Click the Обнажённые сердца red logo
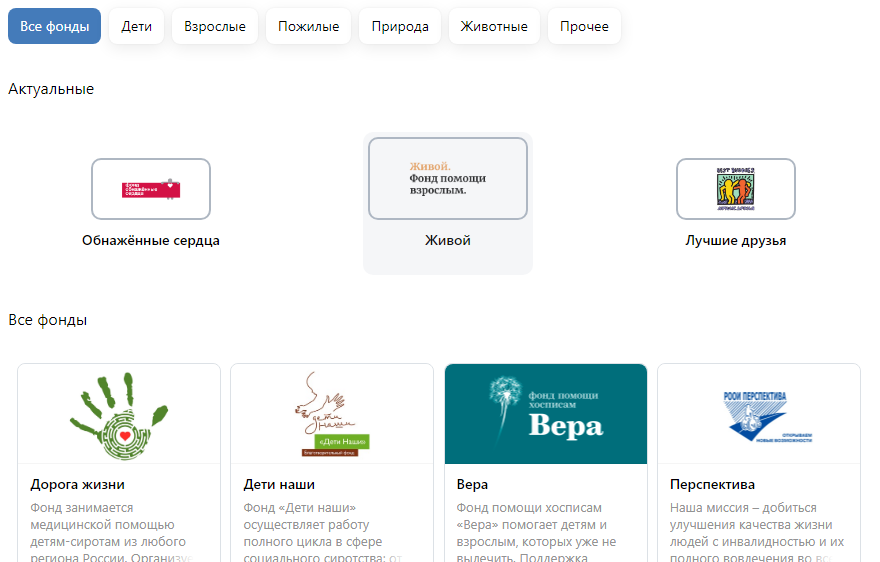 [151, 189]
